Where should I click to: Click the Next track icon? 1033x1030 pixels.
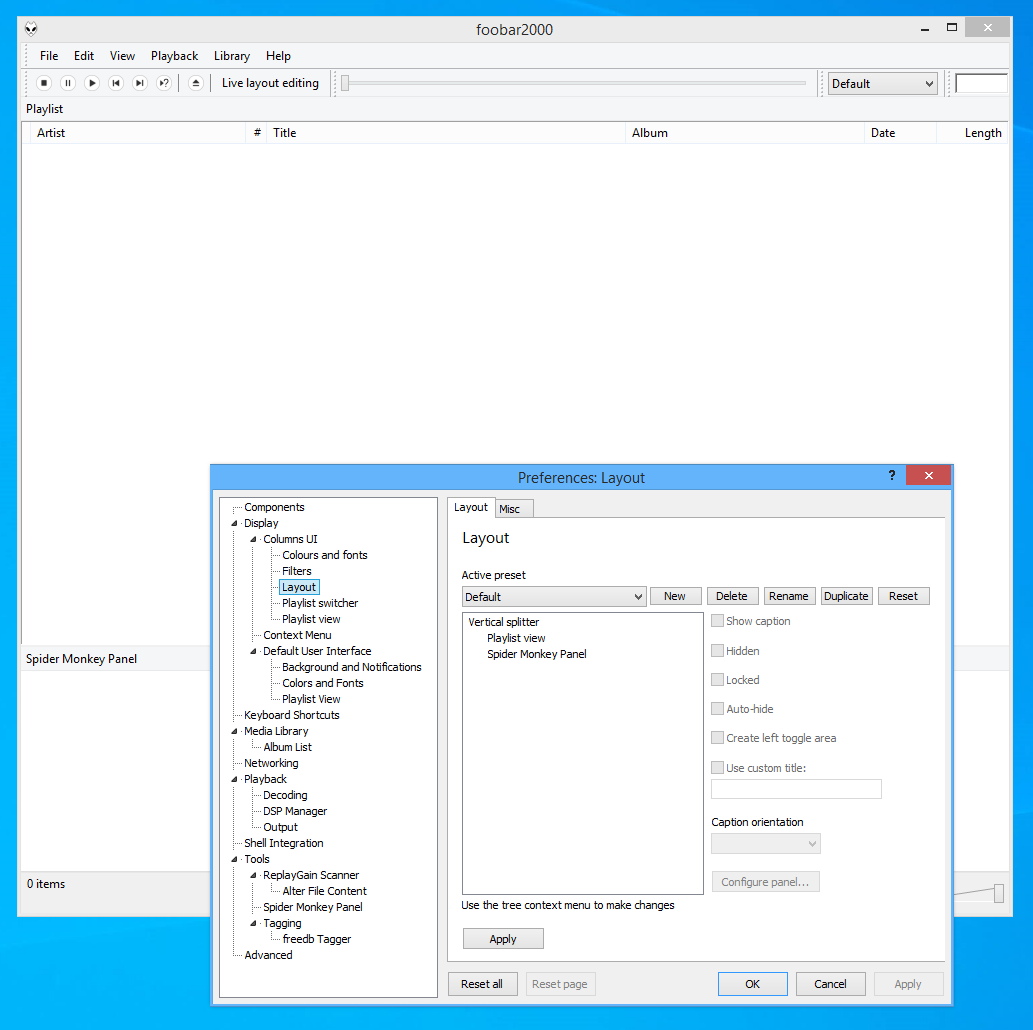point(139,83)
